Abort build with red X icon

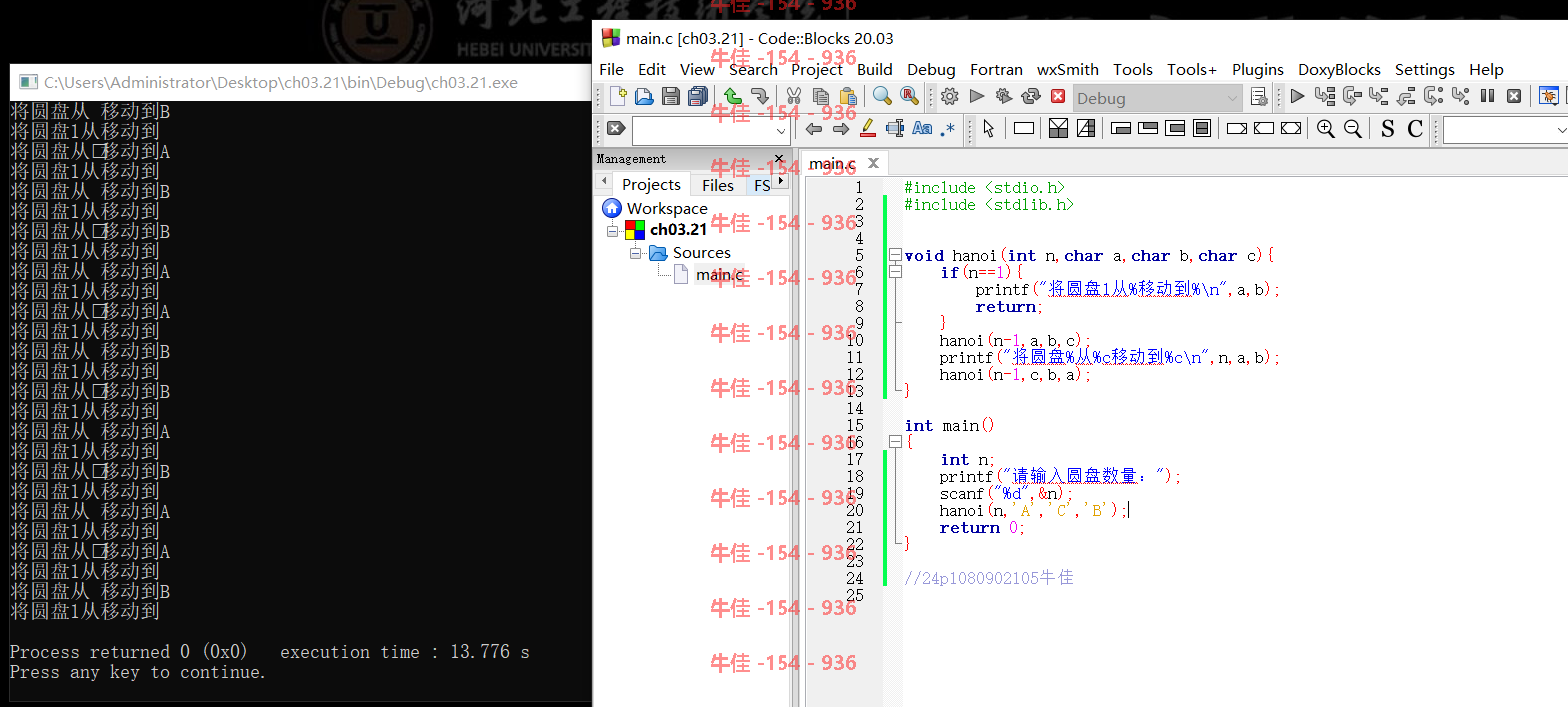click(1058, 97)
